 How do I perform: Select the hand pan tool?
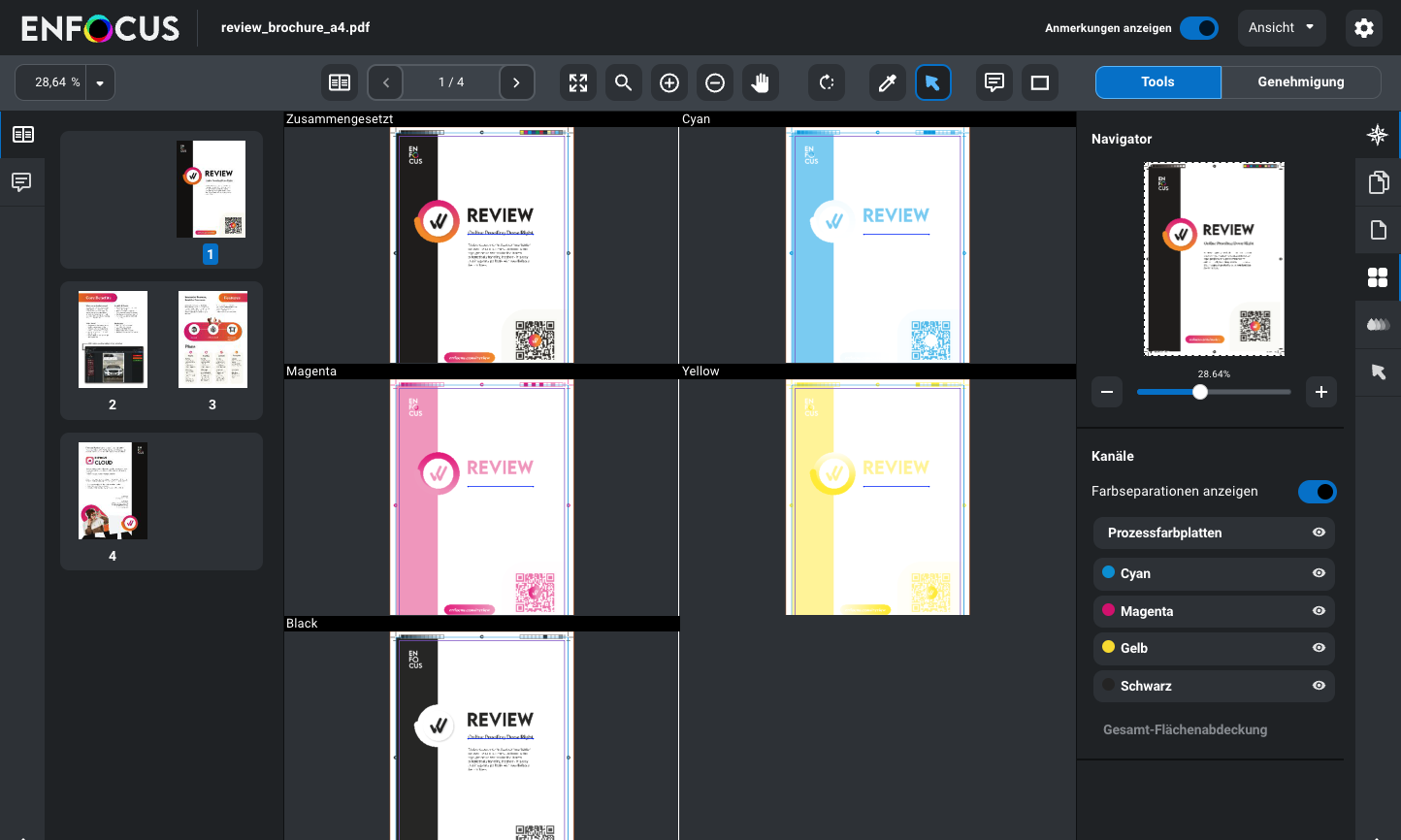point(761,82)
